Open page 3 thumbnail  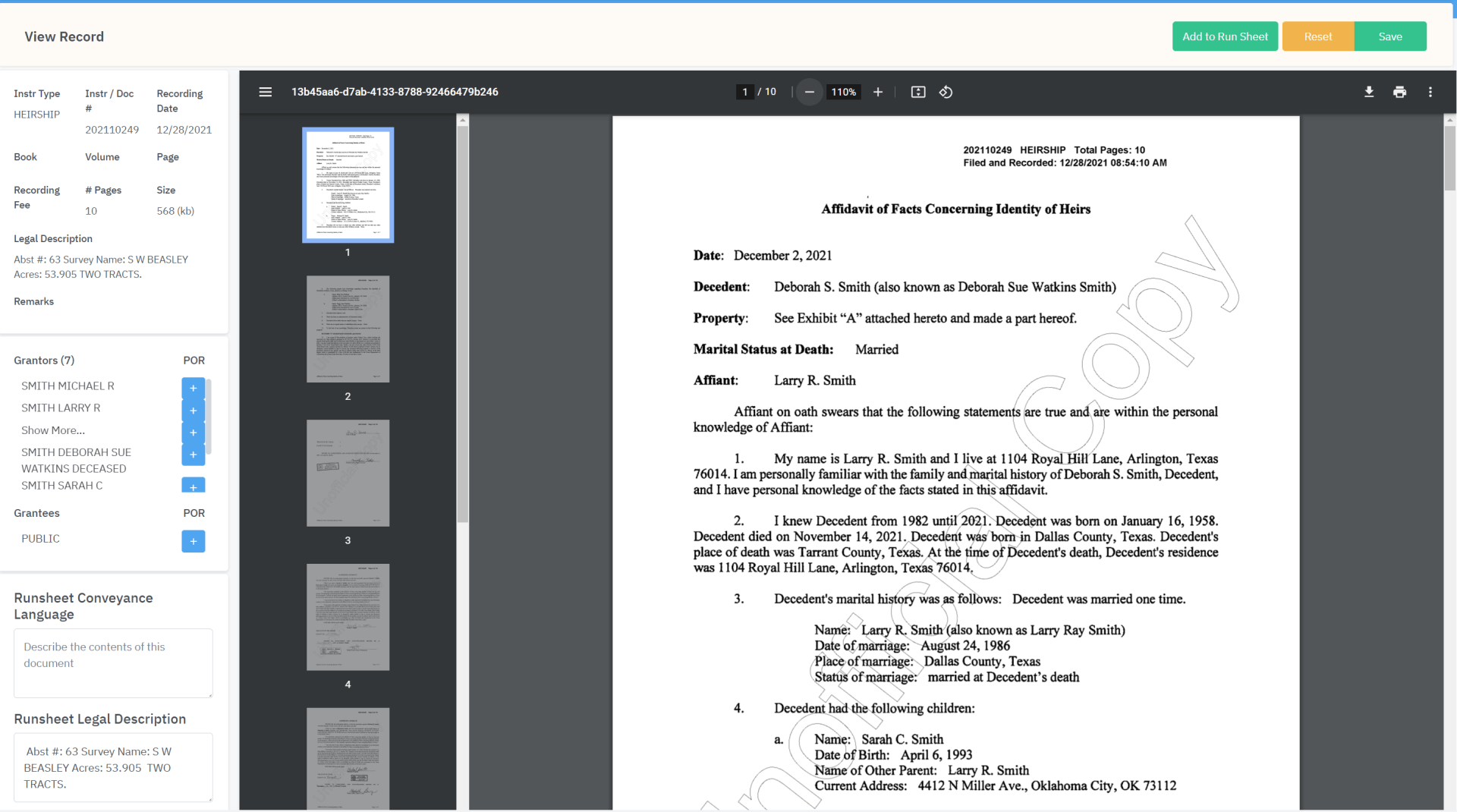point(348,473)
